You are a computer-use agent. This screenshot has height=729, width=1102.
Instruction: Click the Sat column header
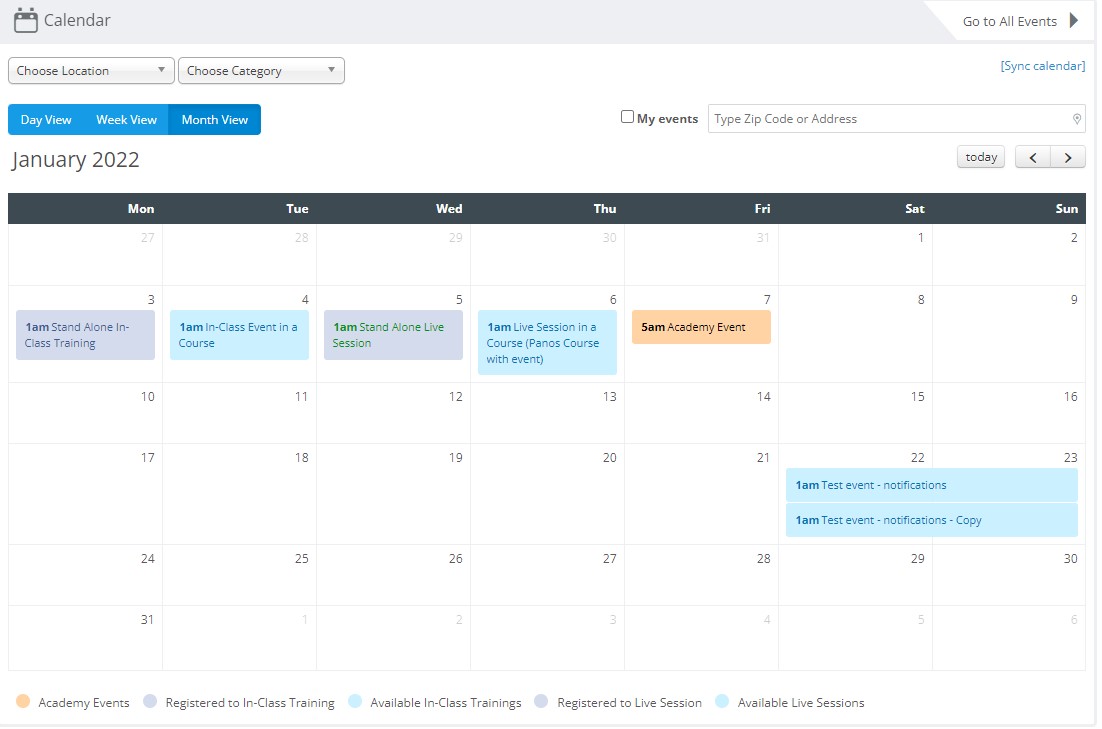pyautogui.click(x=915, y=209)
